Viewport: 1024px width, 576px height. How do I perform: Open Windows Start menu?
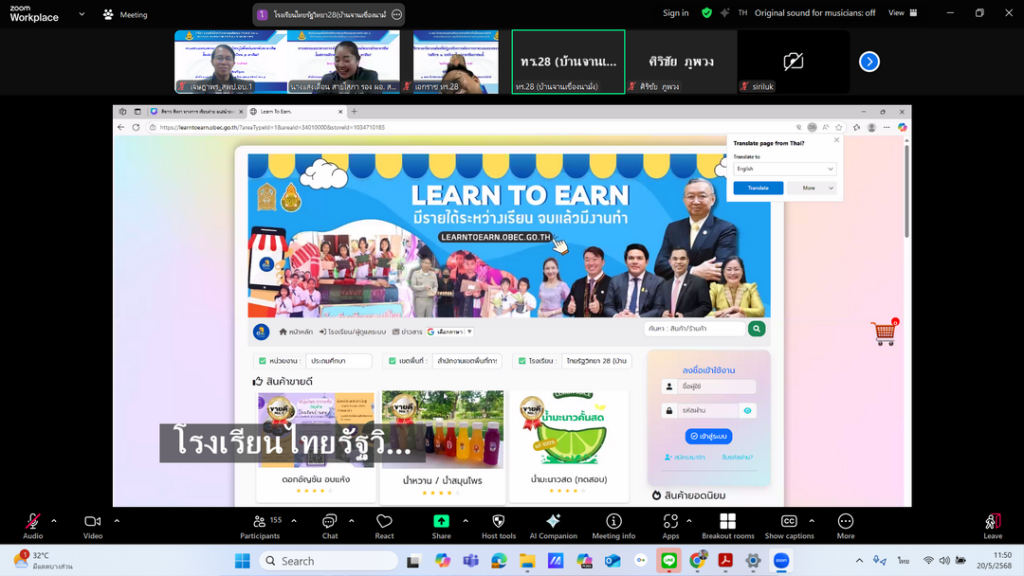pos(242,560)
